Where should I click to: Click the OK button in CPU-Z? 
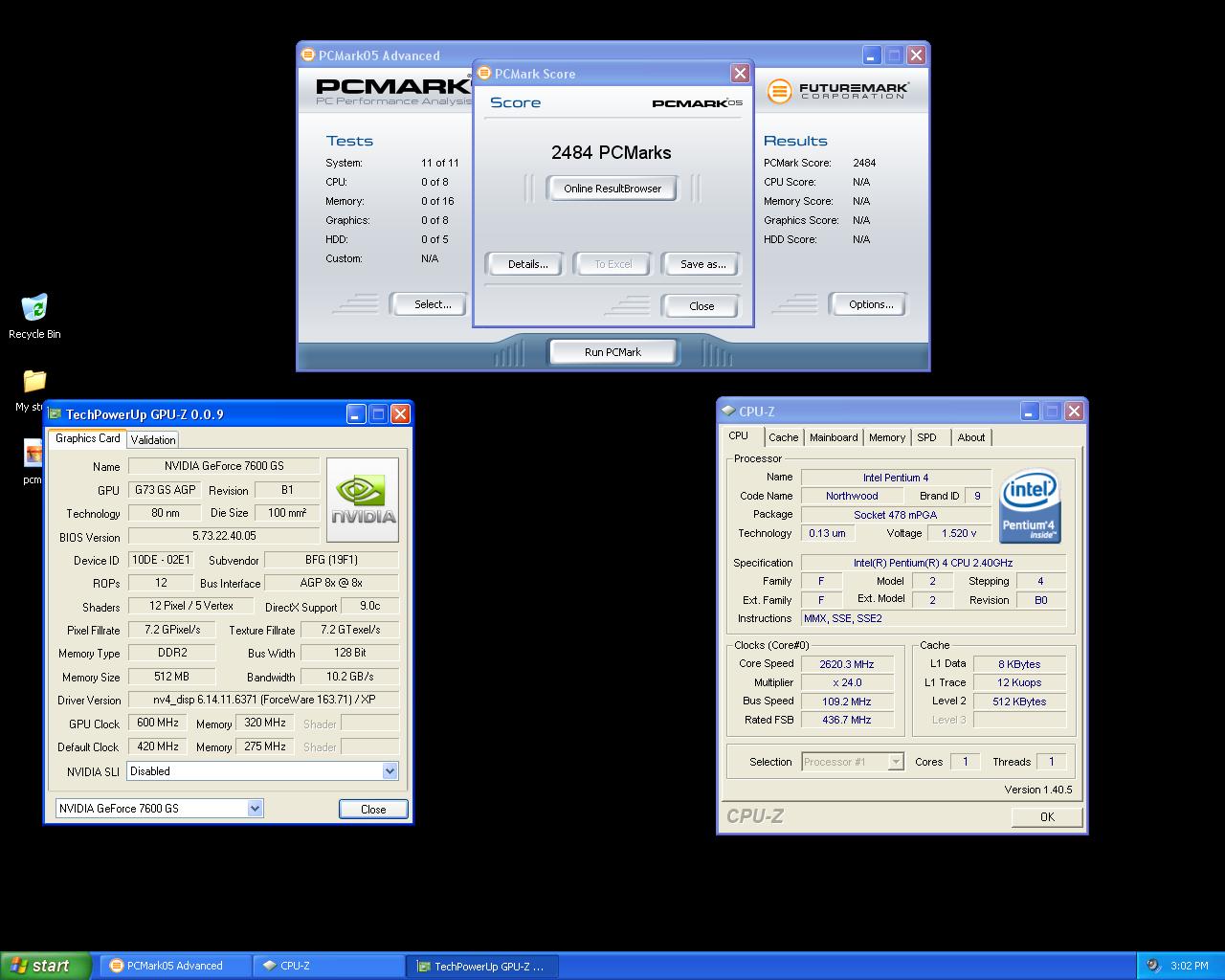[1047, 816]
